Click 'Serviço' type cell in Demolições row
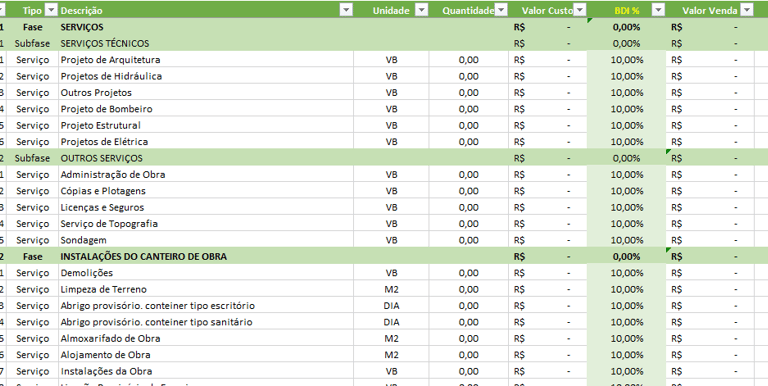Viewport: 768px width, 386px height. coord(32,273)
